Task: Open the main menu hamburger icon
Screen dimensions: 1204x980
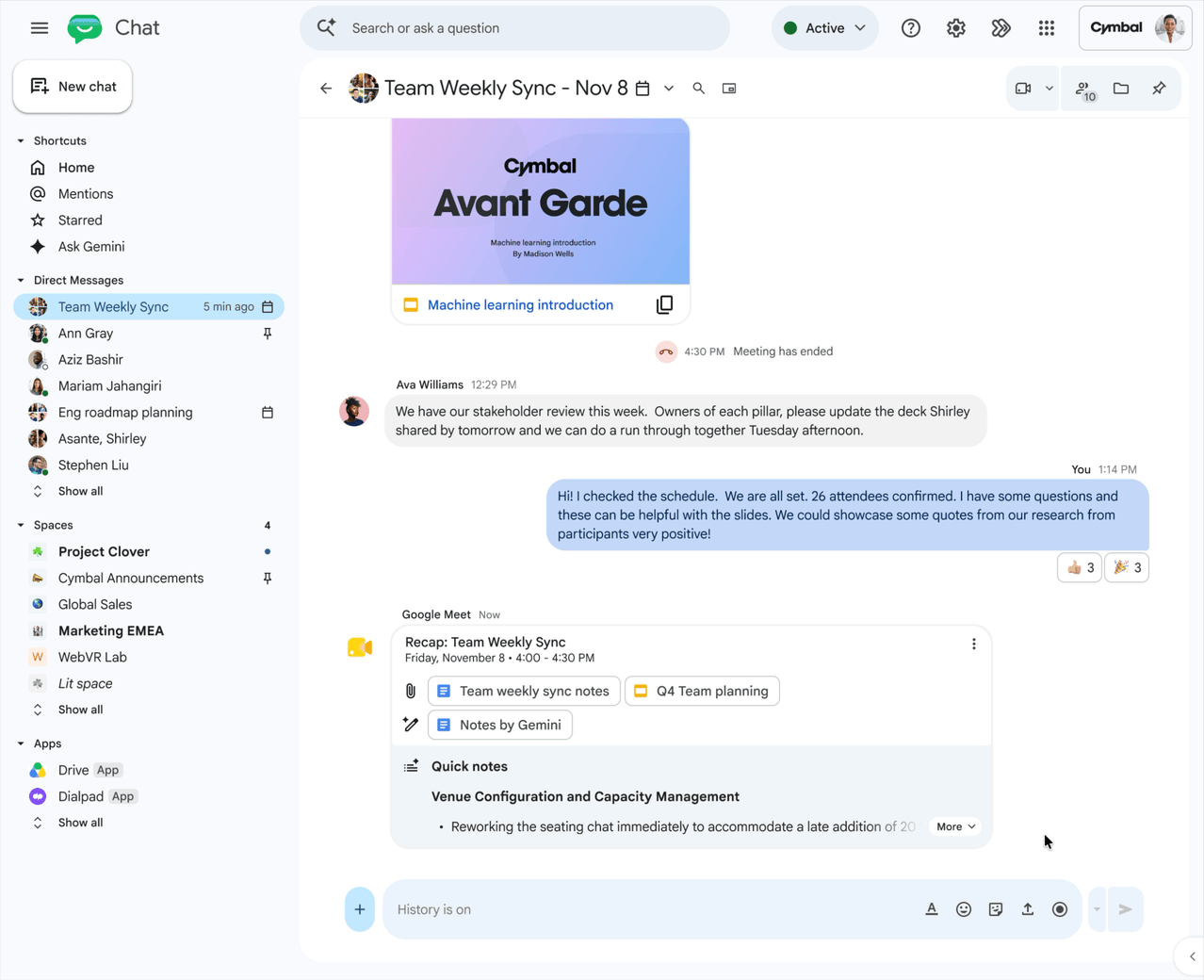Action: [40, 28]
